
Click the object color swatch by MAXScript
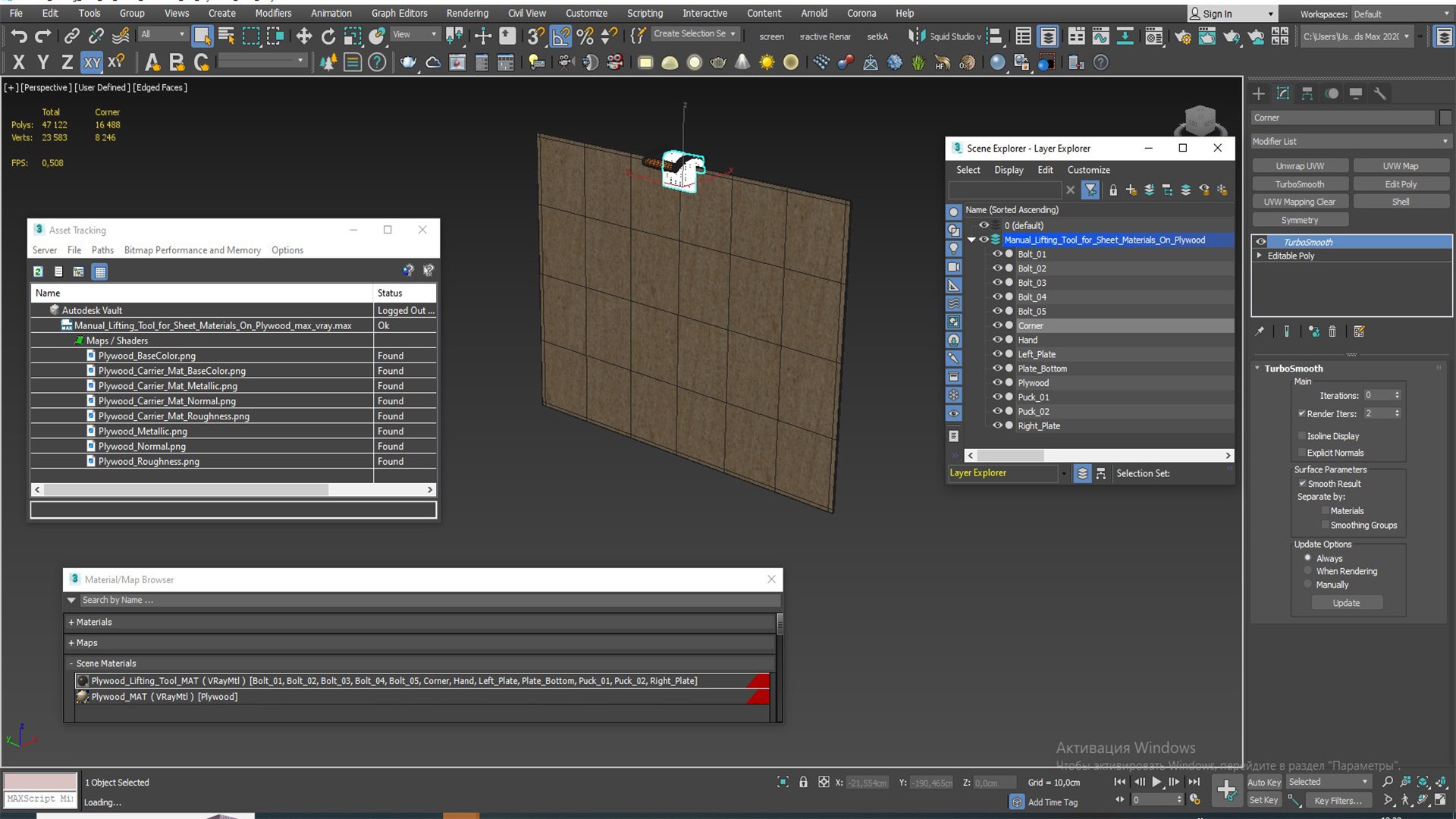click(40, 781)
